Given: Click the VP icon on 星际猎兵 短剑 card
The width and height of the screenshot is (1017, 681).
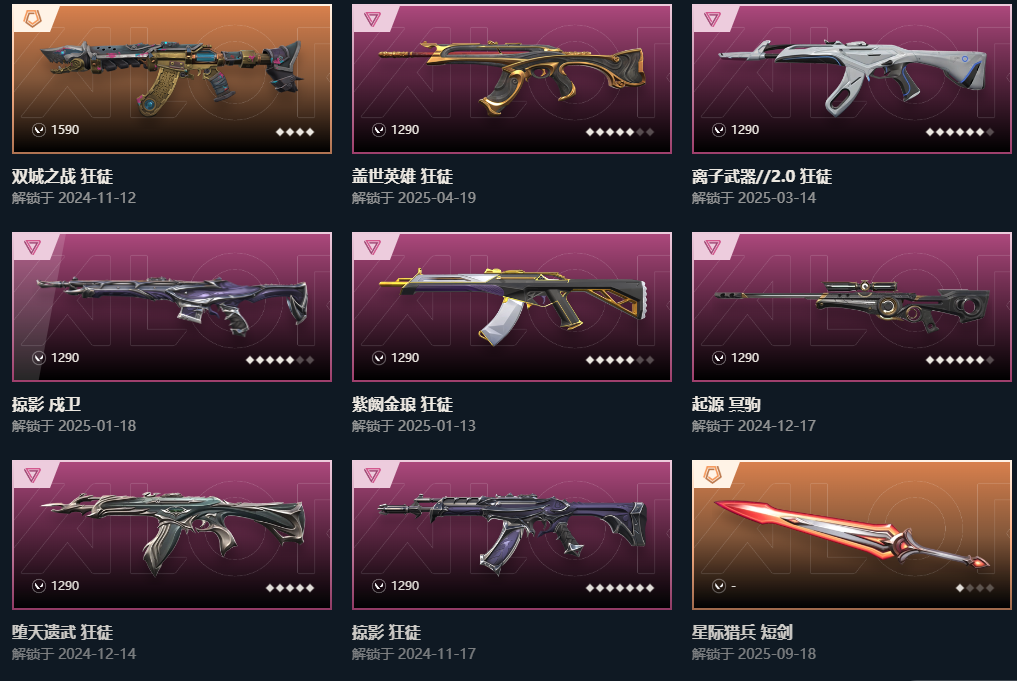Looking at the screenshot, I should [x=719, y=586].
